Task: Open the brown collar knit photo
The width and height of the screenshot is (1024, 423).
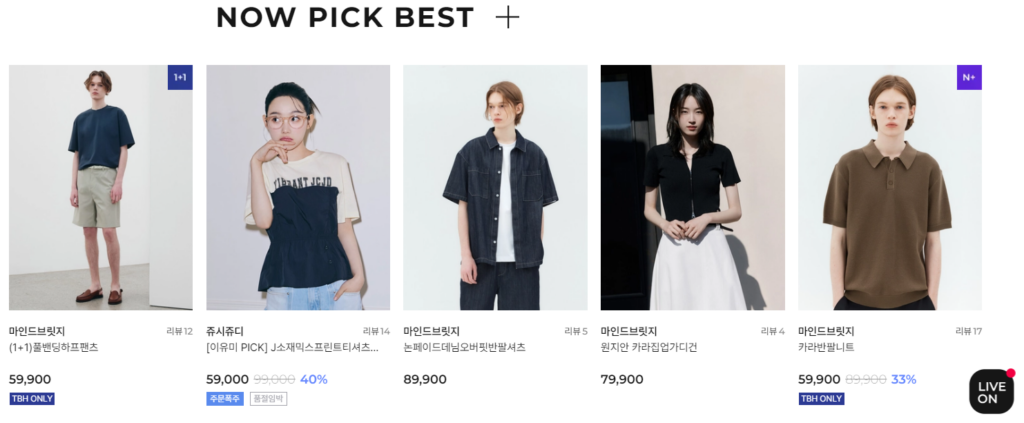Action: click(889, 187)
